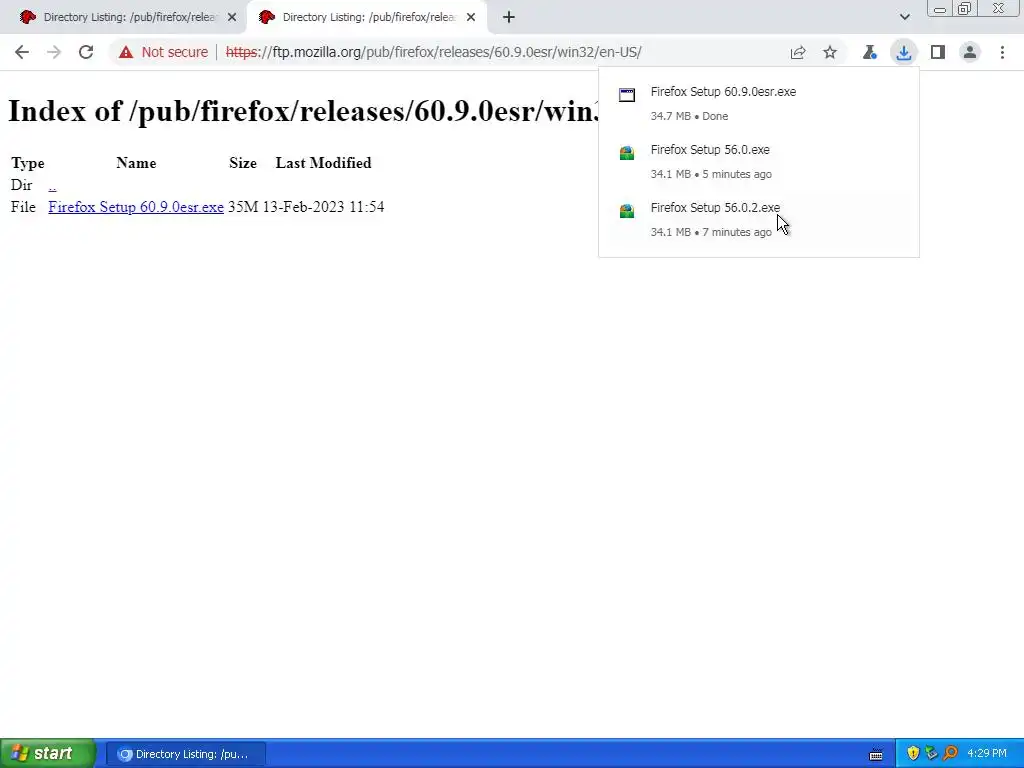Click the 4:29 PM clock
This screenshot has height=768, width=1024.
coord(987,754)
